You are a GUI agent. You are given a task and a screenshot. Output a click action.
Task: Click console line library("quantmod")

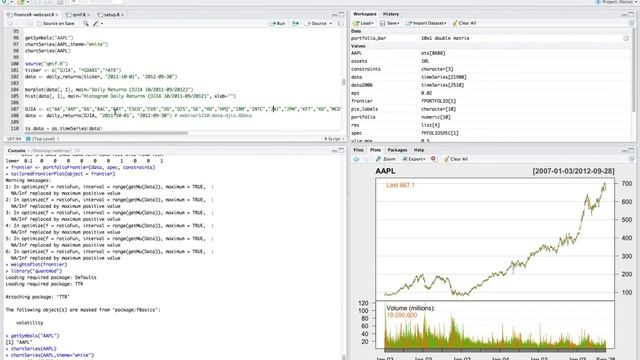tap(36, 271)
